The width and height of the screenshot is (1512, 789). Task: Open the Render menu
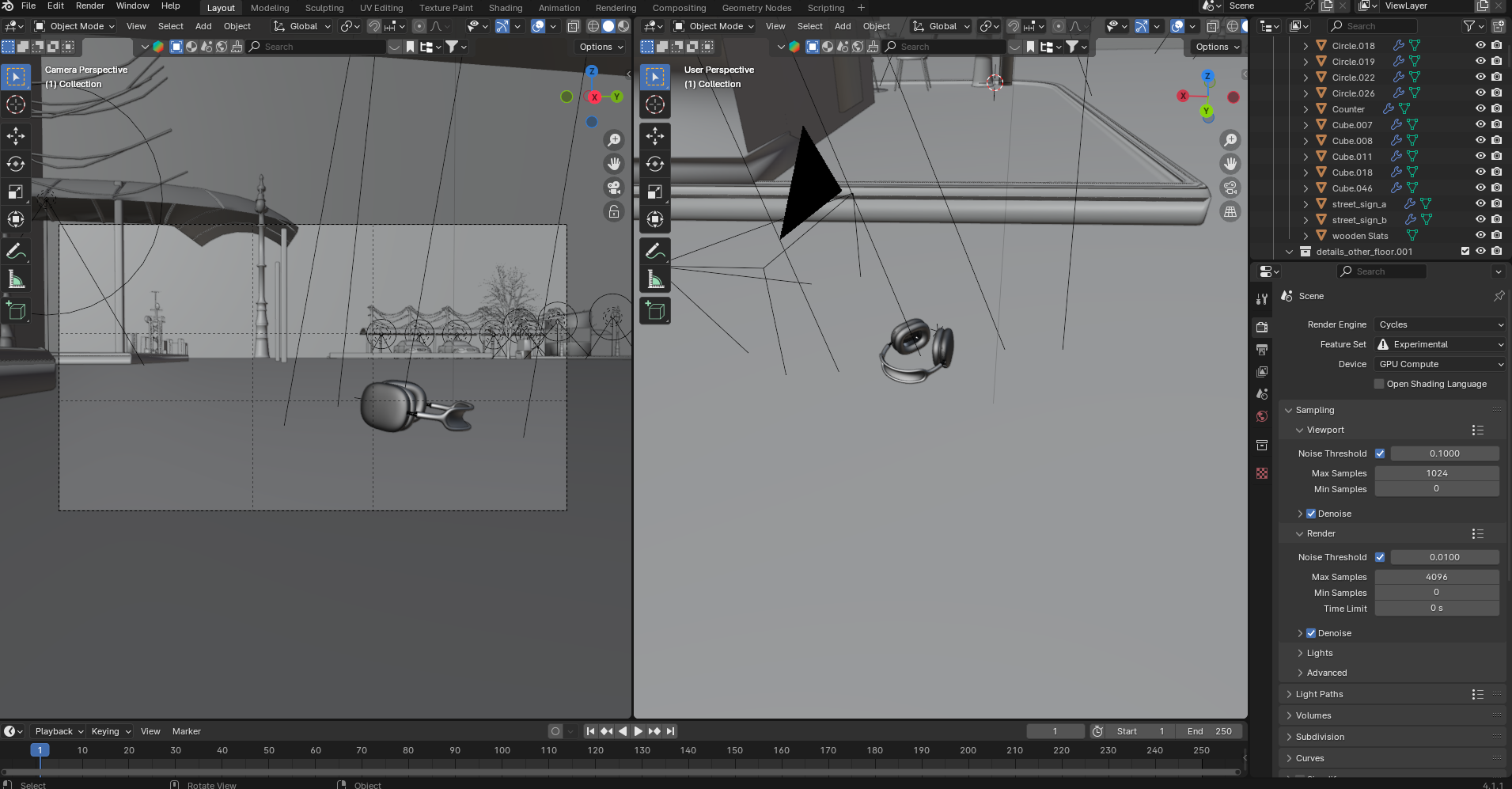(x=89, y=6)
